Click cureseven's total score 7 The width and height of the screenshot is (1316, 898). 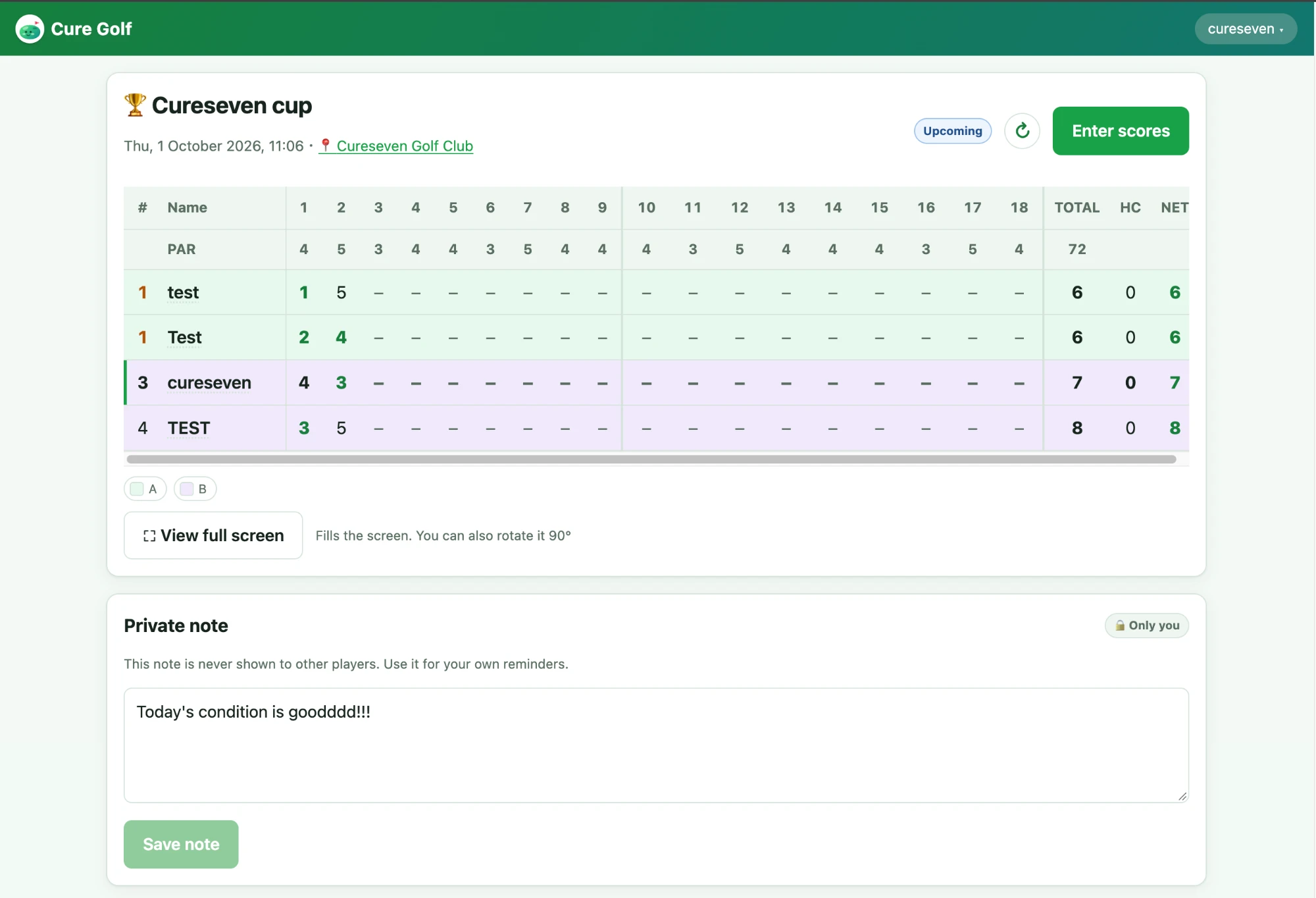(x=1077, y=383)
